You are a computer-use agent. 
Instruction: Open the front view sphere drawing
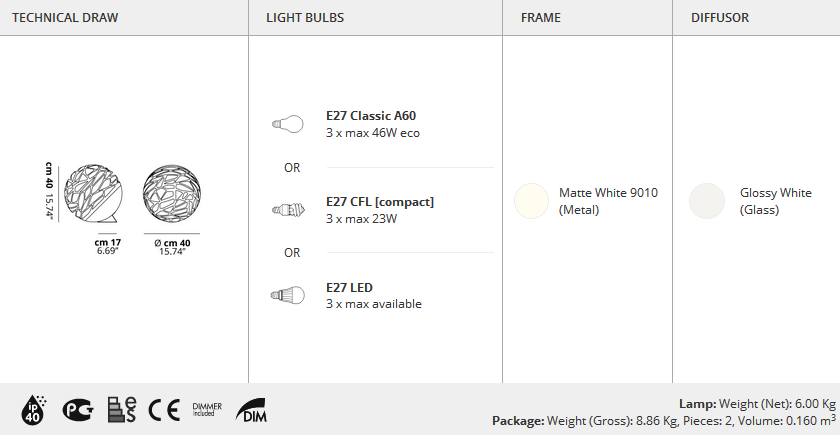tap(171, 193)
